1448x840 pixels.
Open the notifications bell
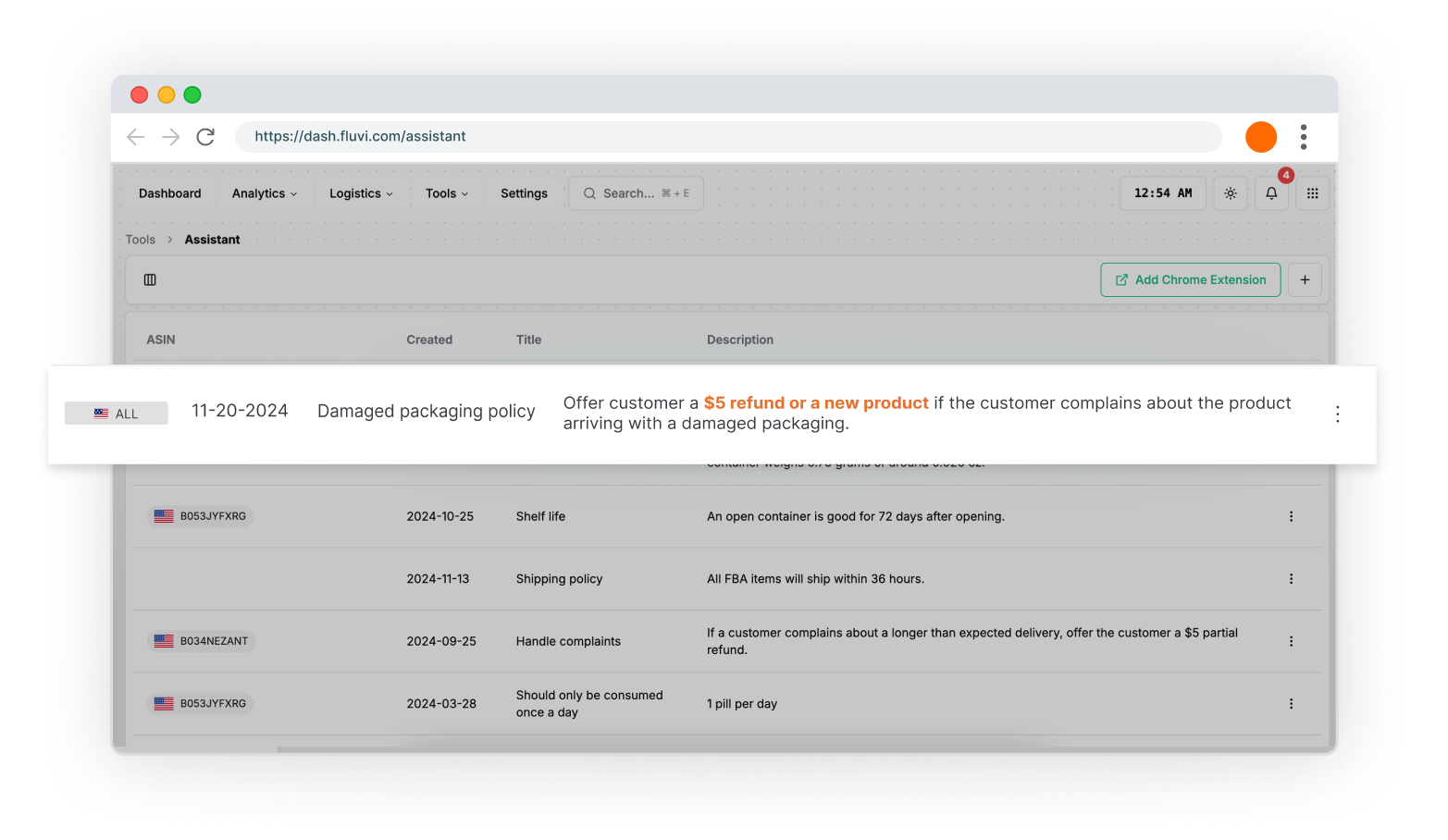1271,193
